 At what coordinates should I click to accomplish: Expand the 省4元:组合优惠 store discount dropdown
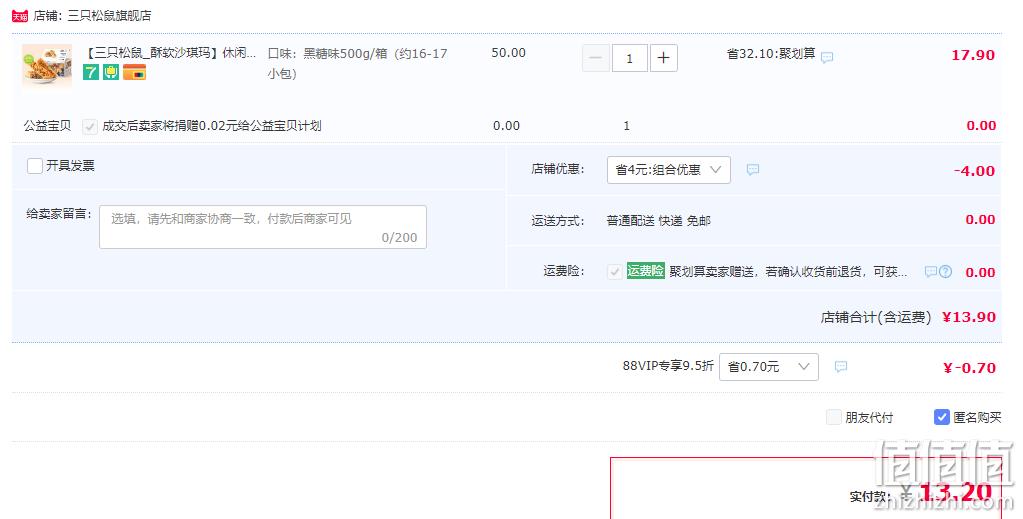click(669, 170)
